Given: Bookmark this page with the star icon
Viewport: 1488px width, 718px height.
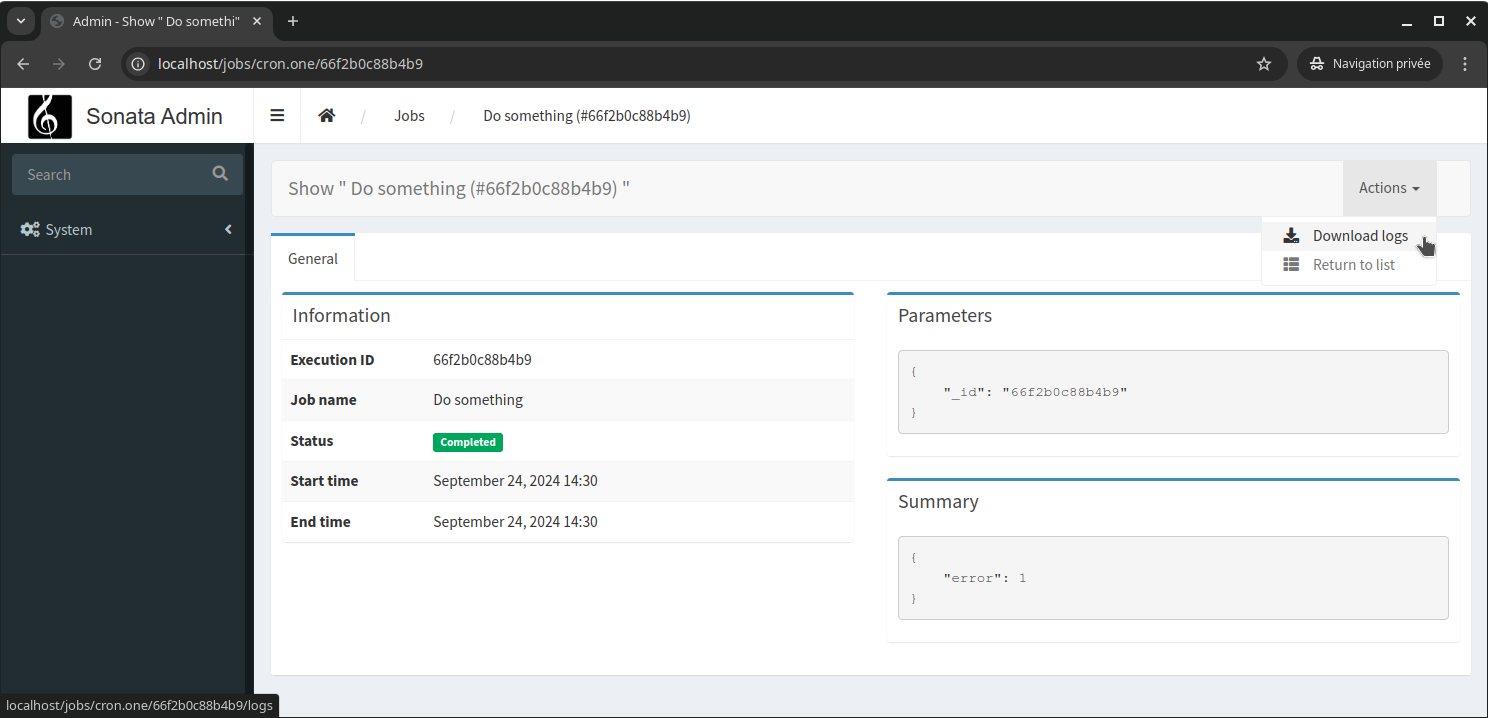Looking at the screenshot, I should (1264, 64).
